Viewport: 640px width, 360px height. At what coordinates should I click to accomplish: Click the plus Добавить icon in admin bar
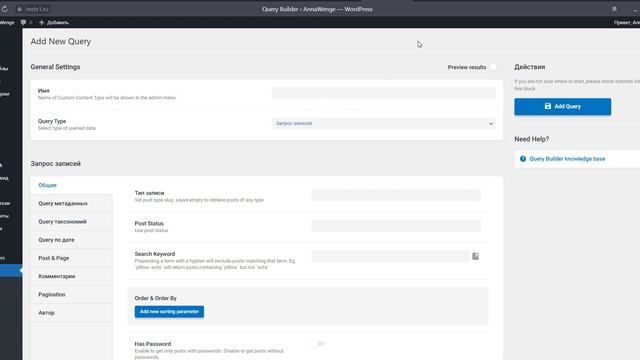pyautogui.click(x=41, y=22)
